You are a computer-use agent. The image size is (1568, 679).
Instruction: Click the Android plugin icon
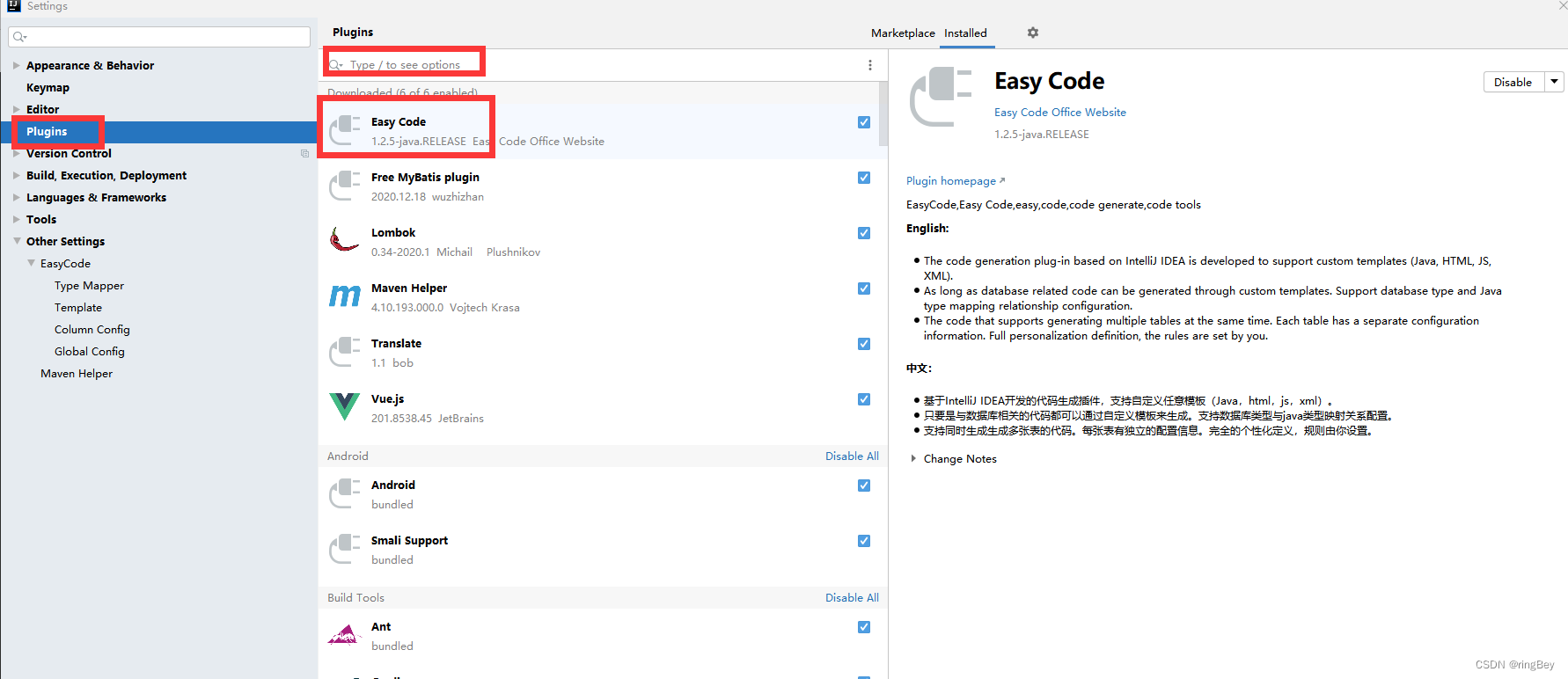click(344, 494)
